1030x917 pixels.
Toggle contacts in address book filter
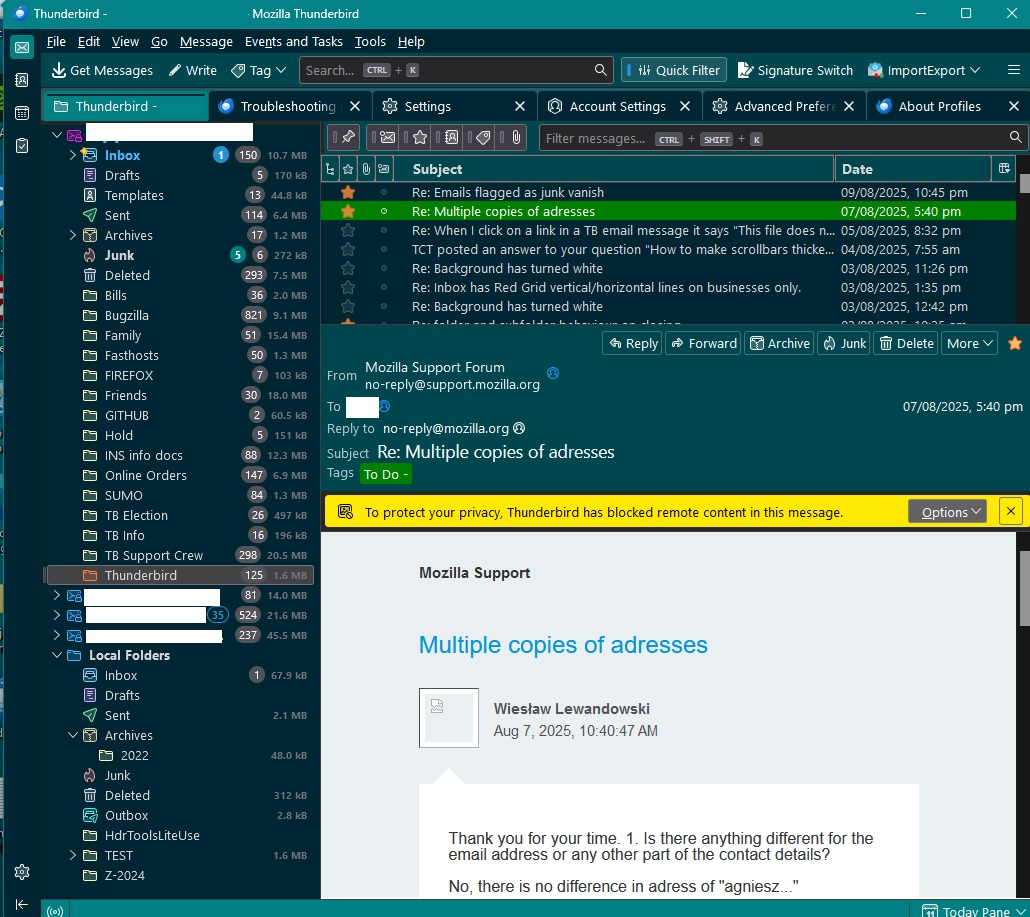click(x=448, y=137)
